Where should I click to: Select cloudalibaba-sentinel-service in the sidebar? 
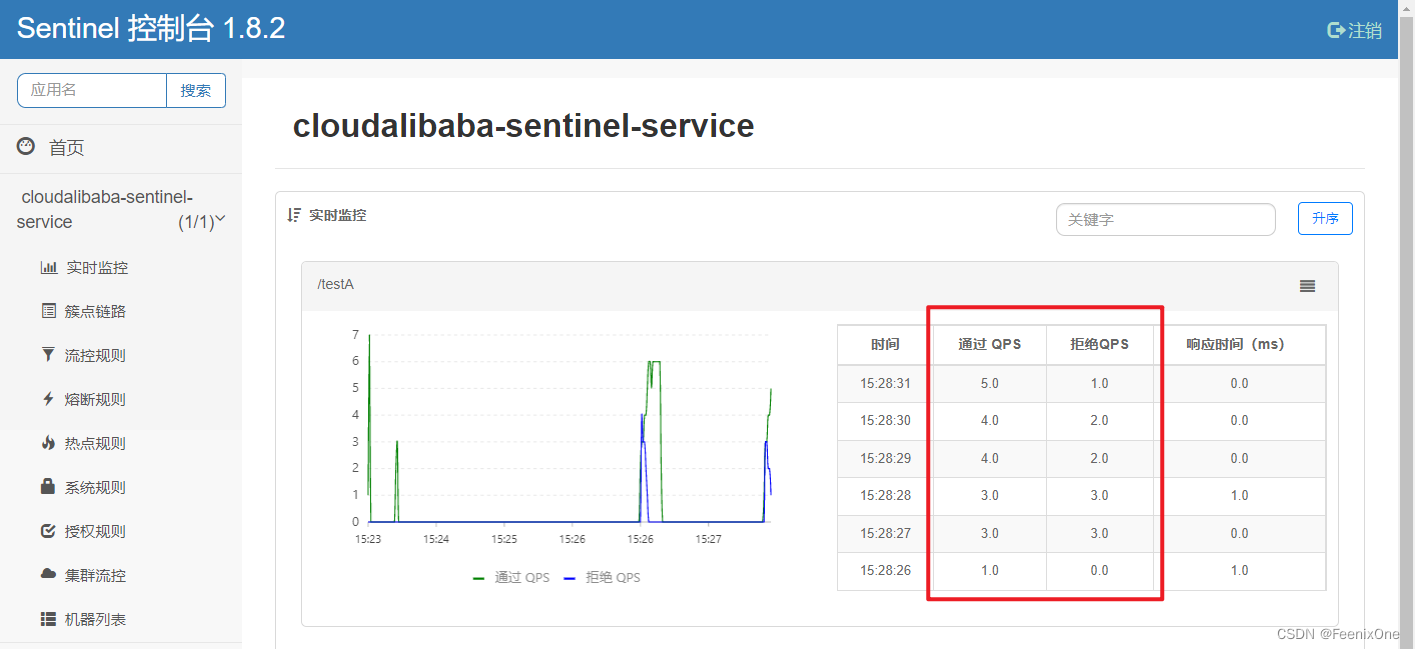coord(107,209)
